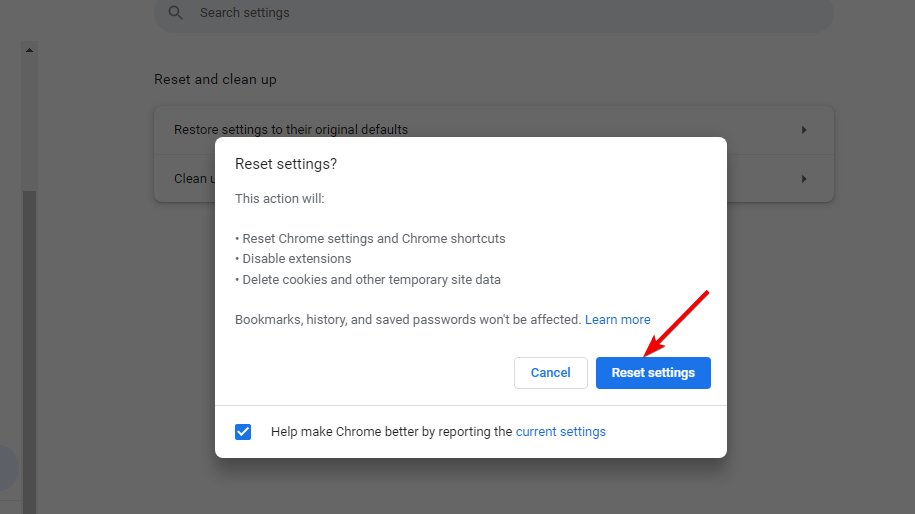Expand the Clean up computer row arrow

tap(804, 179)
